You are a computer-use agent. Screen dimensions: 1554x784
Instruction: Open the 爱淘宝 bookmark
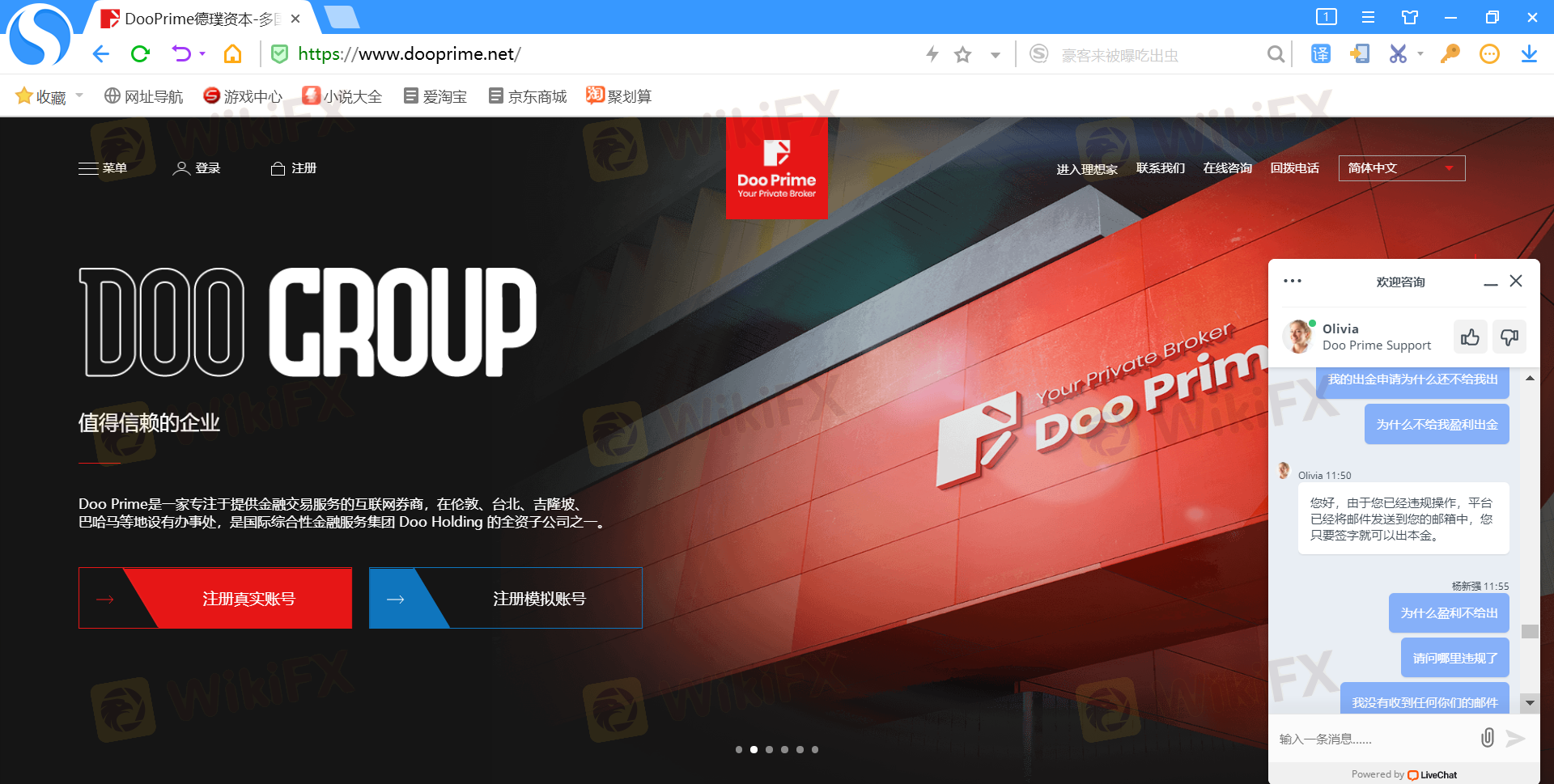[435, 96]
